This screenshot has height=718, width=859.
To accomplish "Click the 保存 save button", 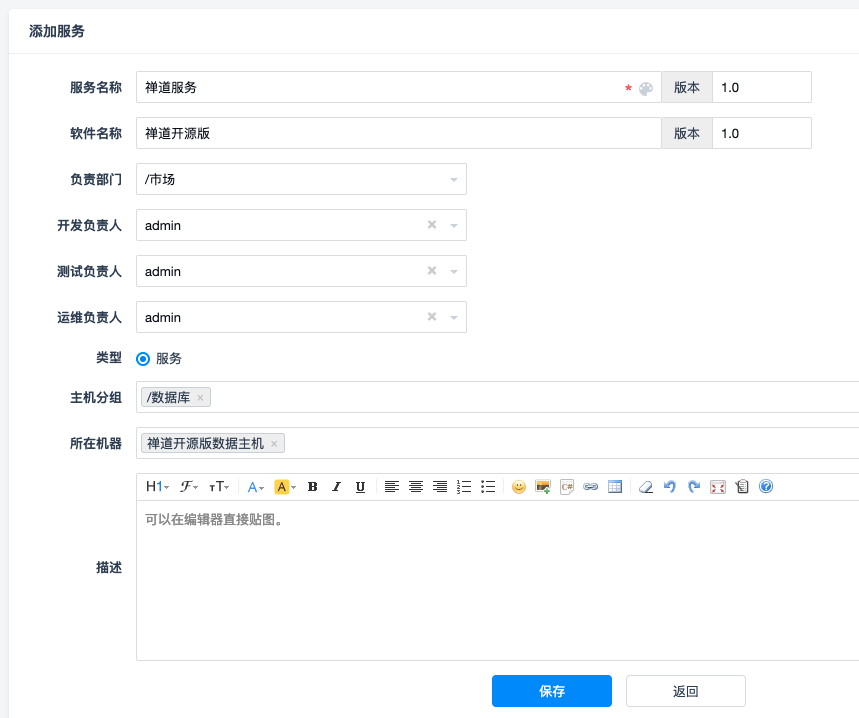I will click(551, 691).
